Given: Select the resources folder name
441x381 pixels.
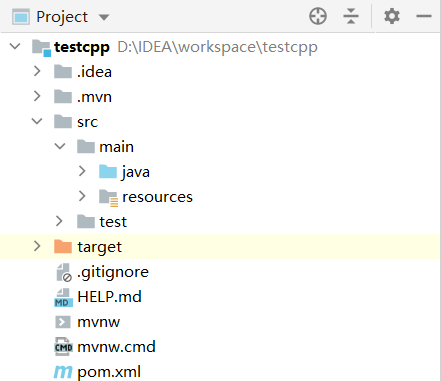Looking at the screenshot, I should [x=157, y=197].
